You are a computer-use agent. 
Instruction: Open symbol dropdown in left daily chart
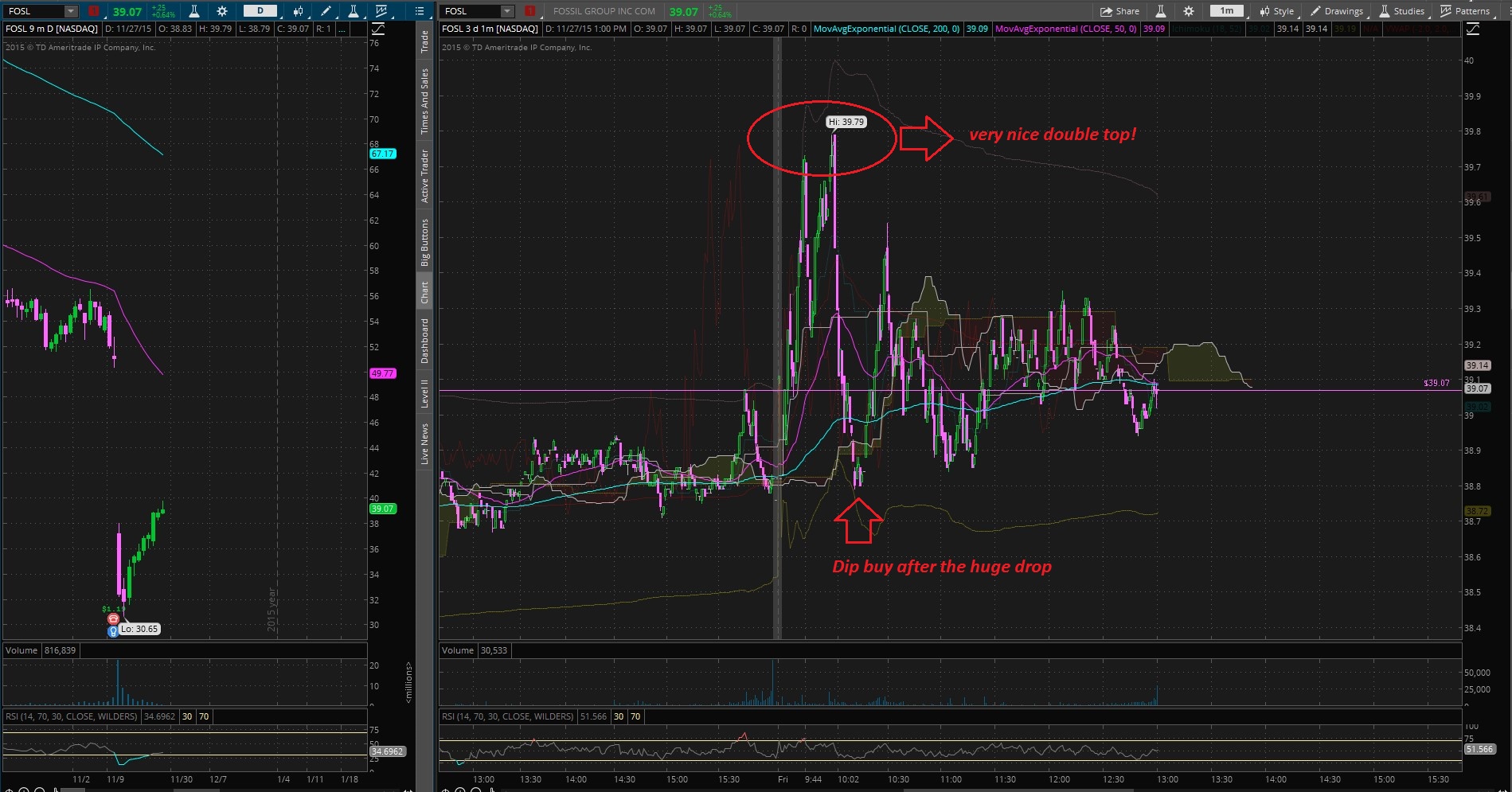pyautogui.click(x=71, y=11)
